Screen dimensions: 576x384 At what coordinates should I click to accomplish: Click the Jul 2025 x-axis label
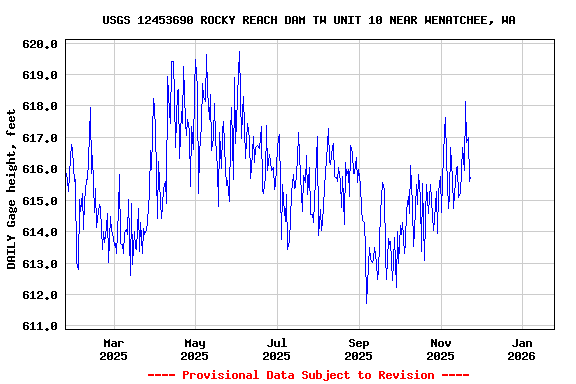click(277, 350)
